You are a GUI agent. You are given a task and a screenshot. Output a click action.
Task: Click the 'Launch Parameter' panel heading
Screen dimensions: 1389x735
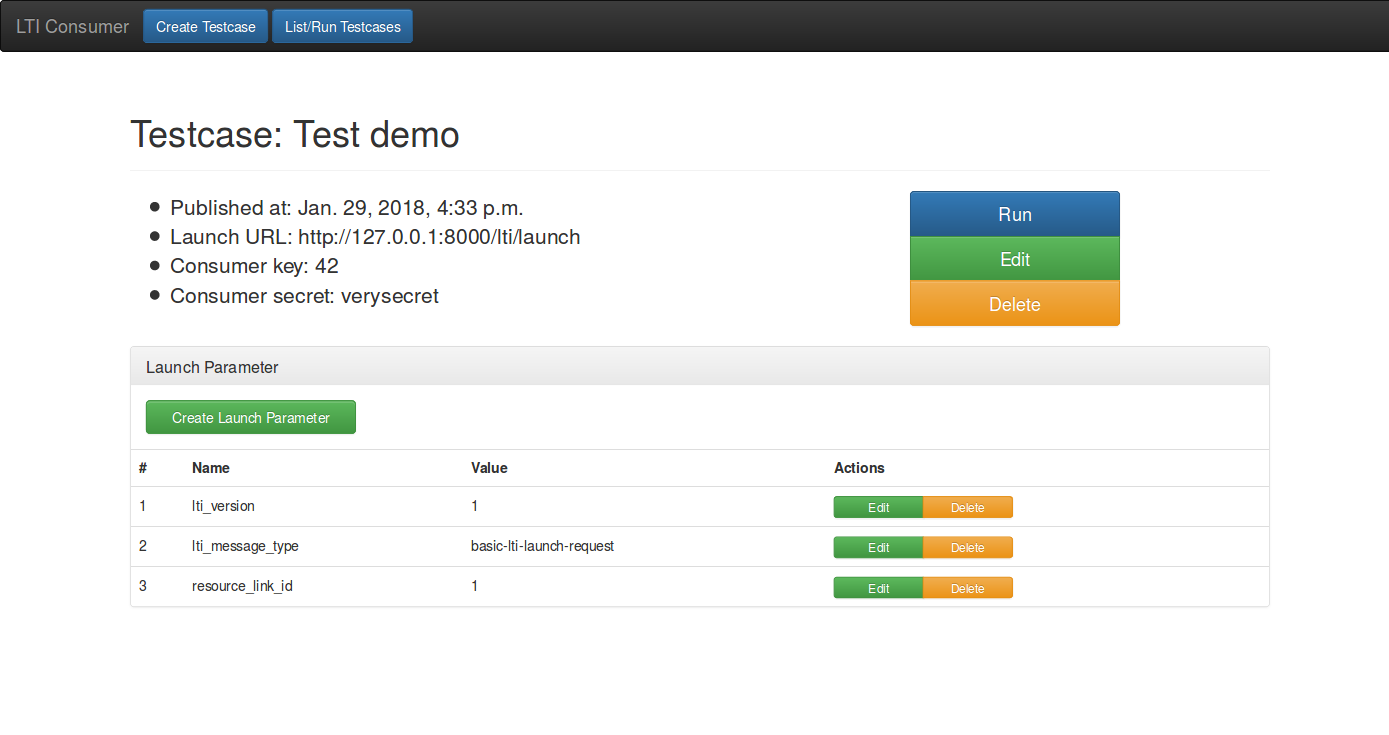click(700, 367)
